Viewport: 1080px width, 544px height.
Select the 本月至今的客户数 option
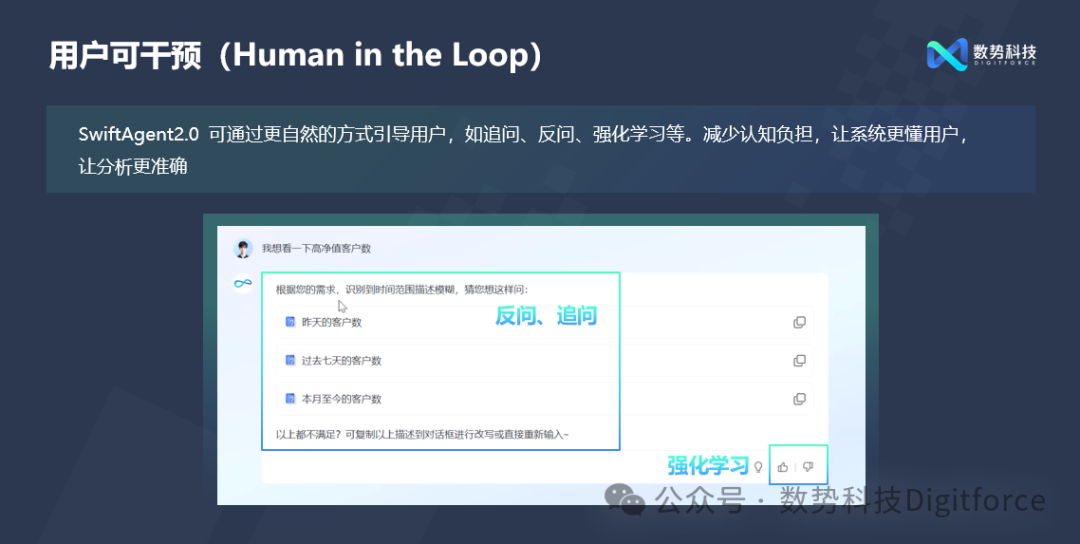544,399
